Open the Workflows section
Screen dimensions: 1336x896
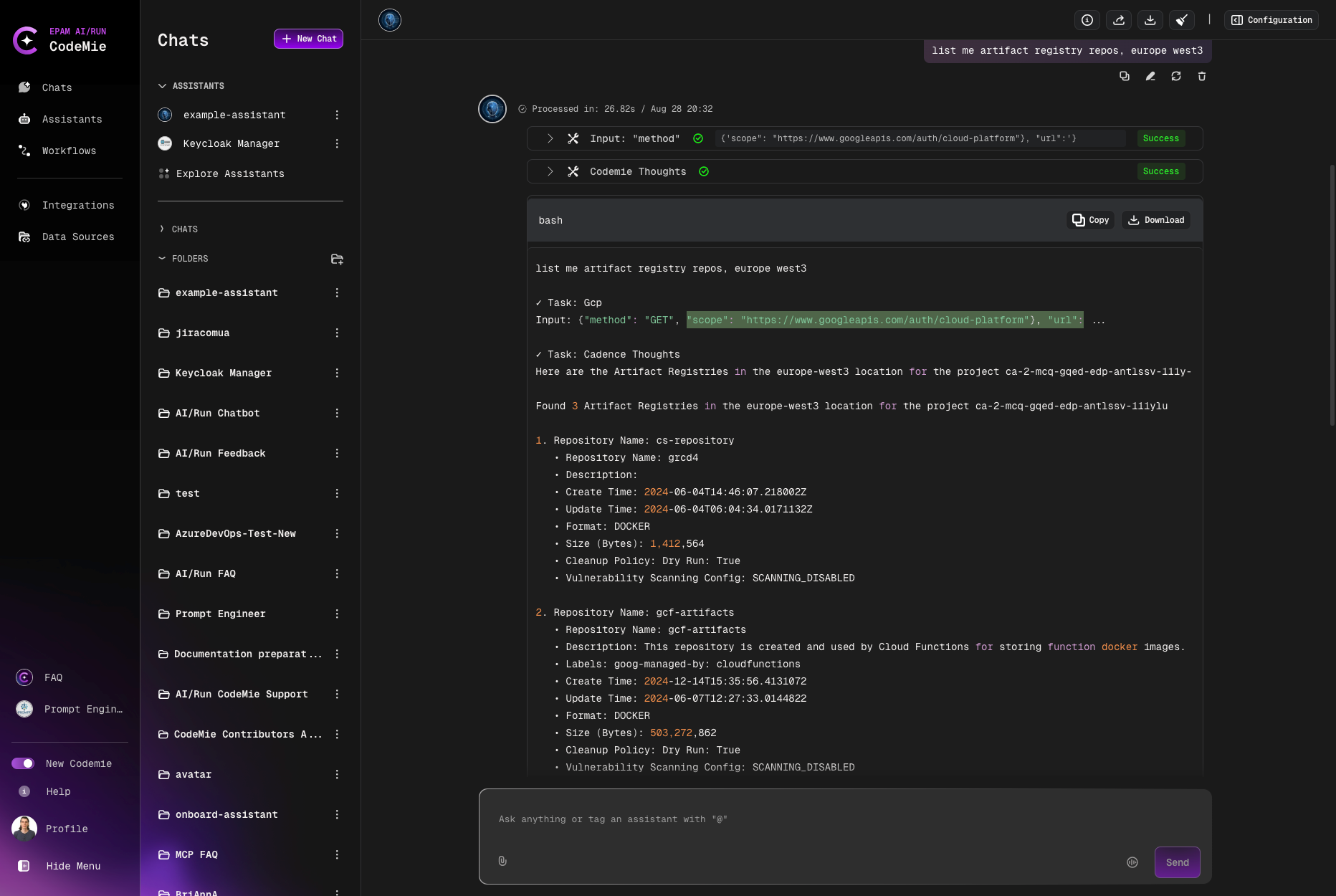[x=68, y=151]
